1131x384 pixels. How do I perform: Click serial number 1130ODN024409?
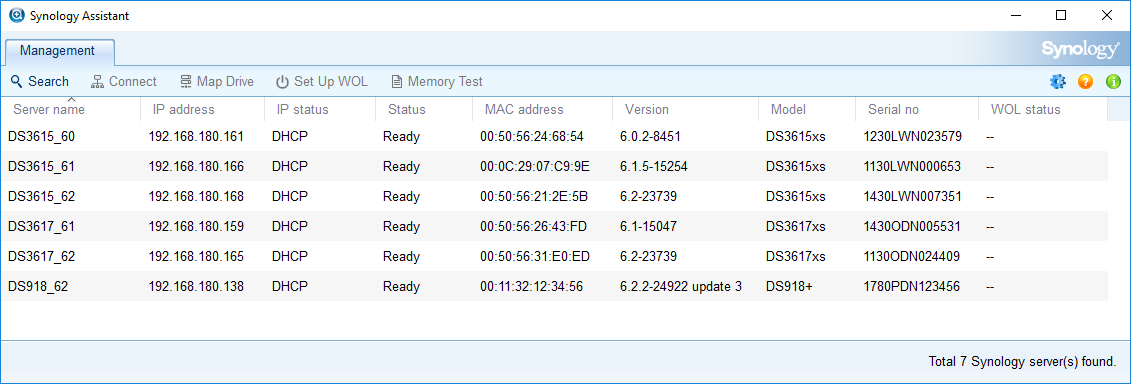coord(912,256)
